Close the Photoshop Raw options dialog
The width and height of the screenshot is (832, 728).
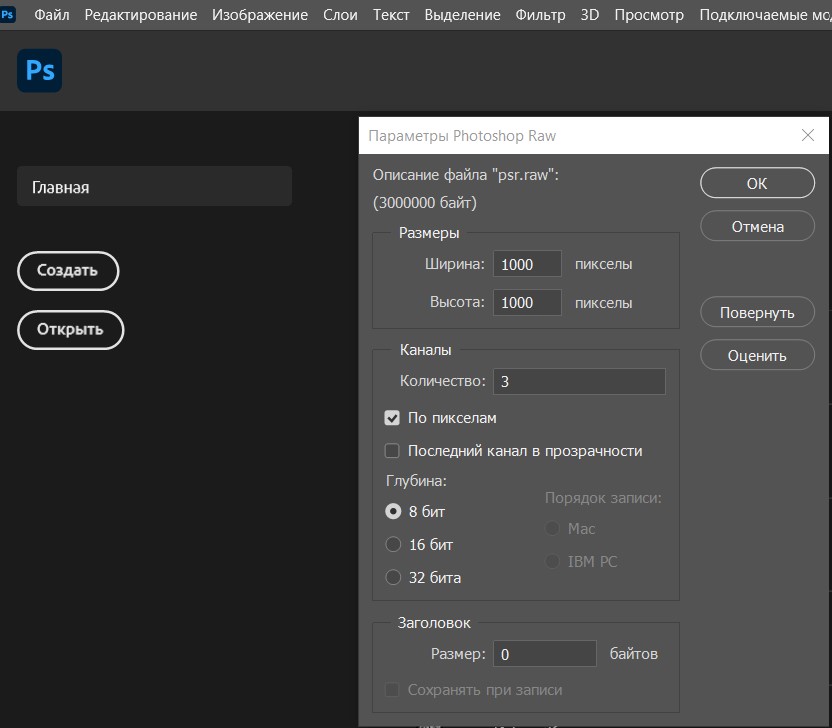pos(808,135)
